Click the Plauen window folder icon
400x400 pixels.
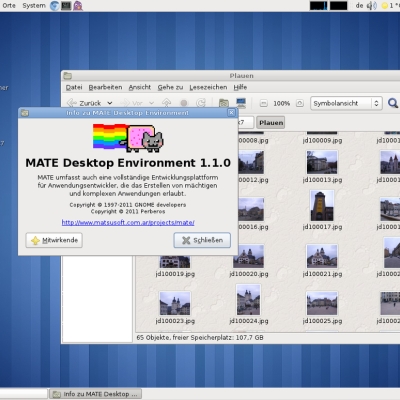(x=68, y=76)
